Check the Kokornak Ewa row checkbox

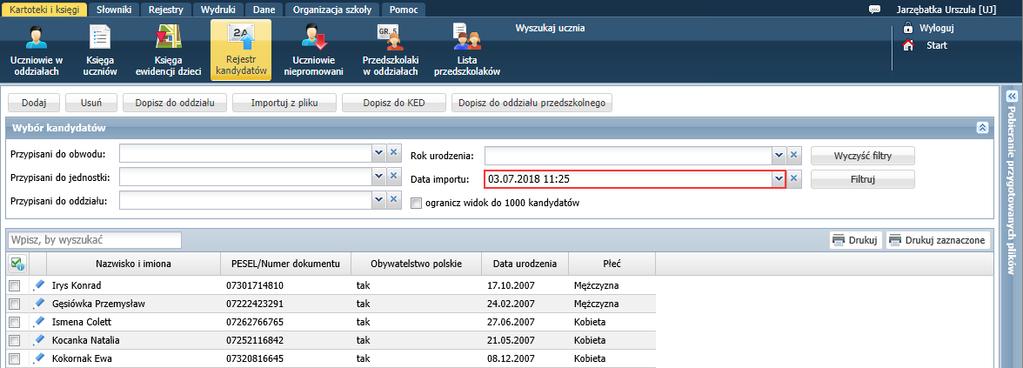(14, 359)
